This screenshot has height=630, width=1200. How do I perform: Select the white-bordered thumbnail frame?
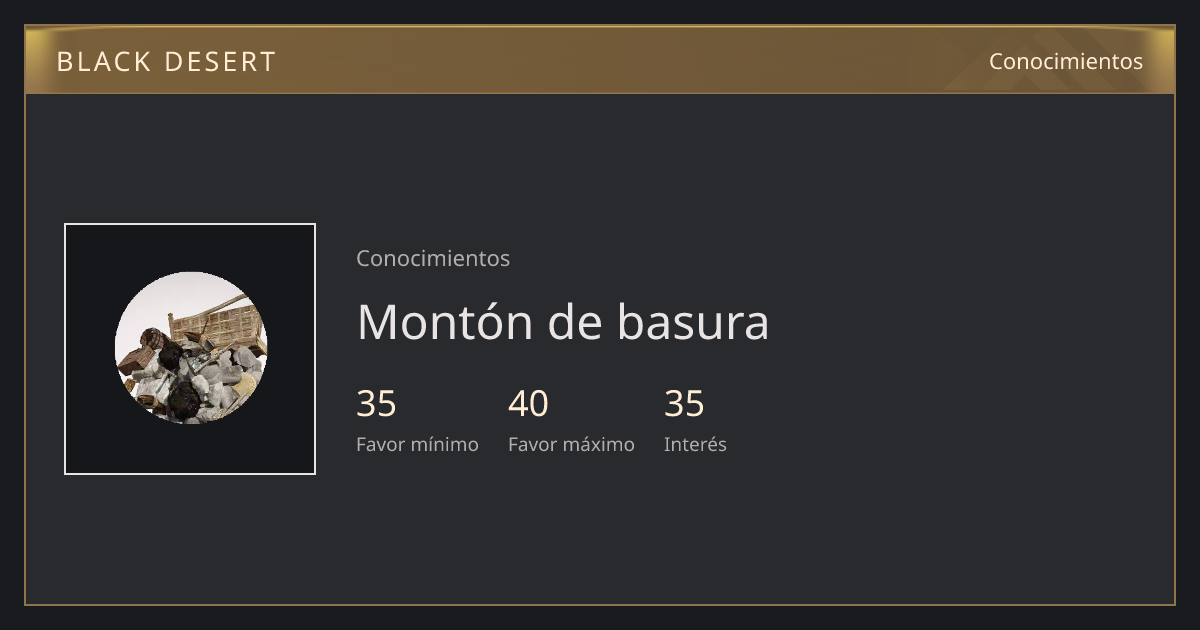click(190, 349)
